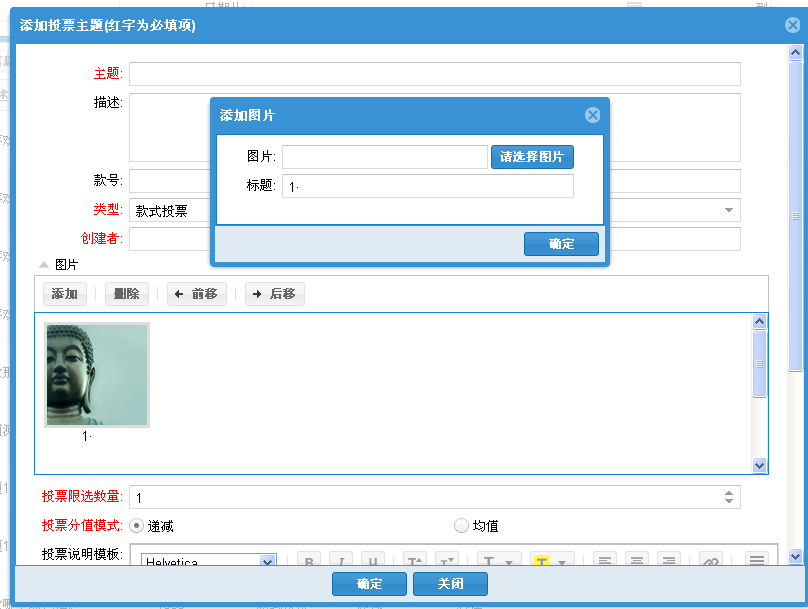Confirm with 确定 in the 添加图片 dialog
This screenshot has width=808, height=609.
[561, 244]
